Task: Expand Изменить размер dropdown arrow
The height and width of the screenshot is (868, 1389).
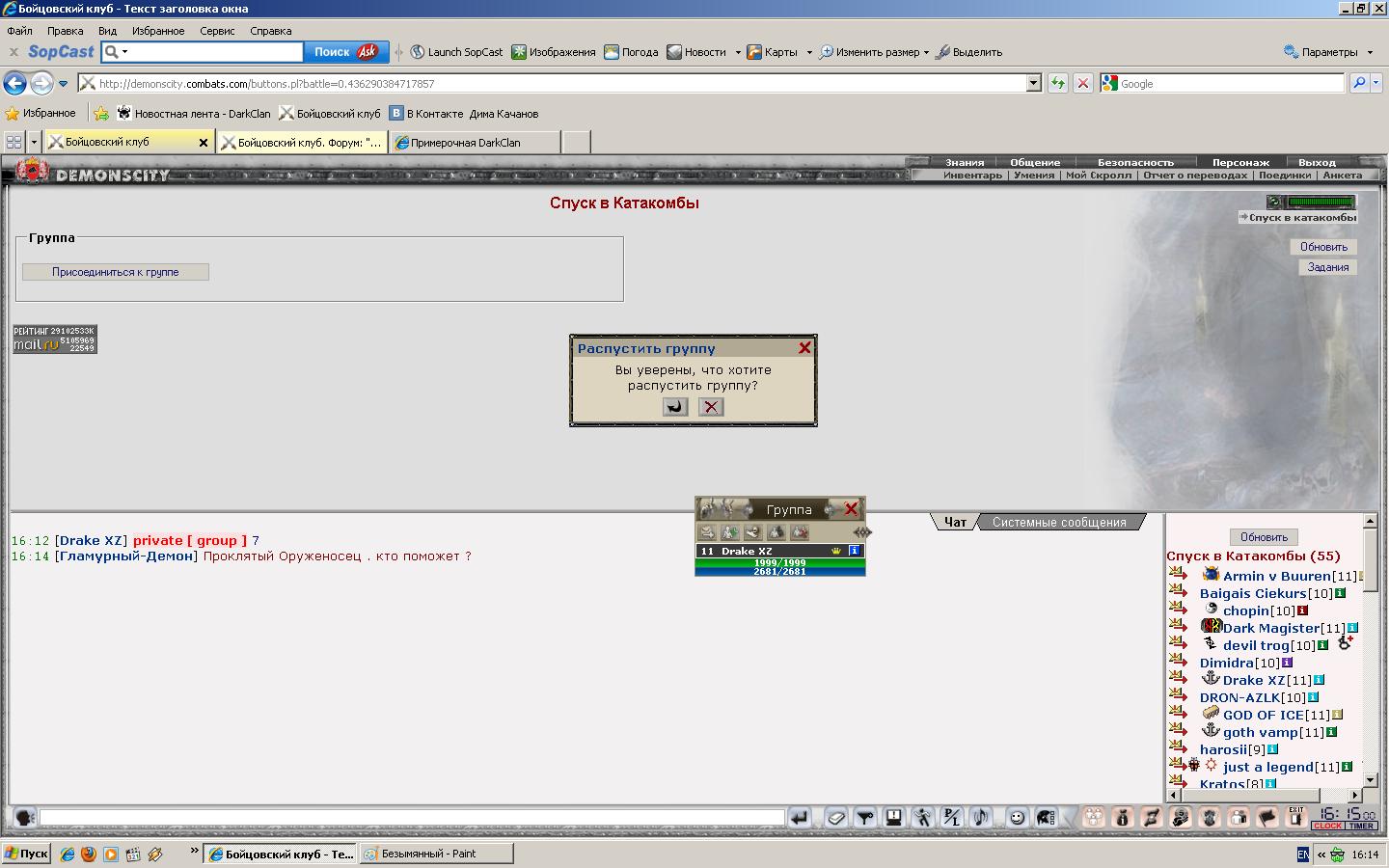Action: 926,52
